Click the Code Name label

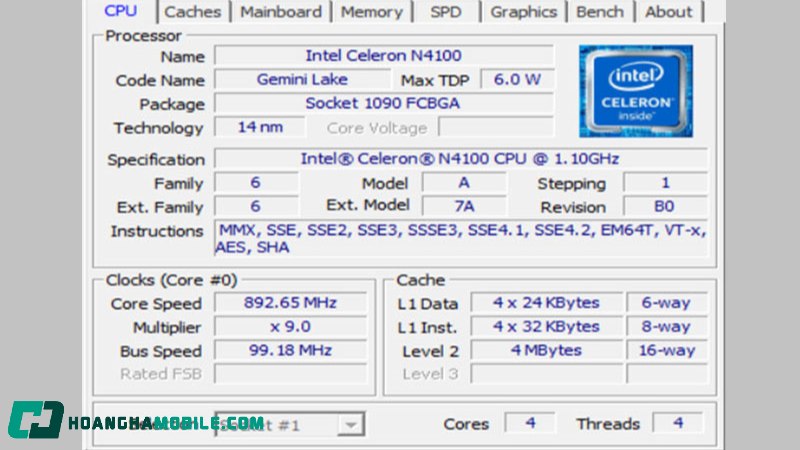coord(160,80)
